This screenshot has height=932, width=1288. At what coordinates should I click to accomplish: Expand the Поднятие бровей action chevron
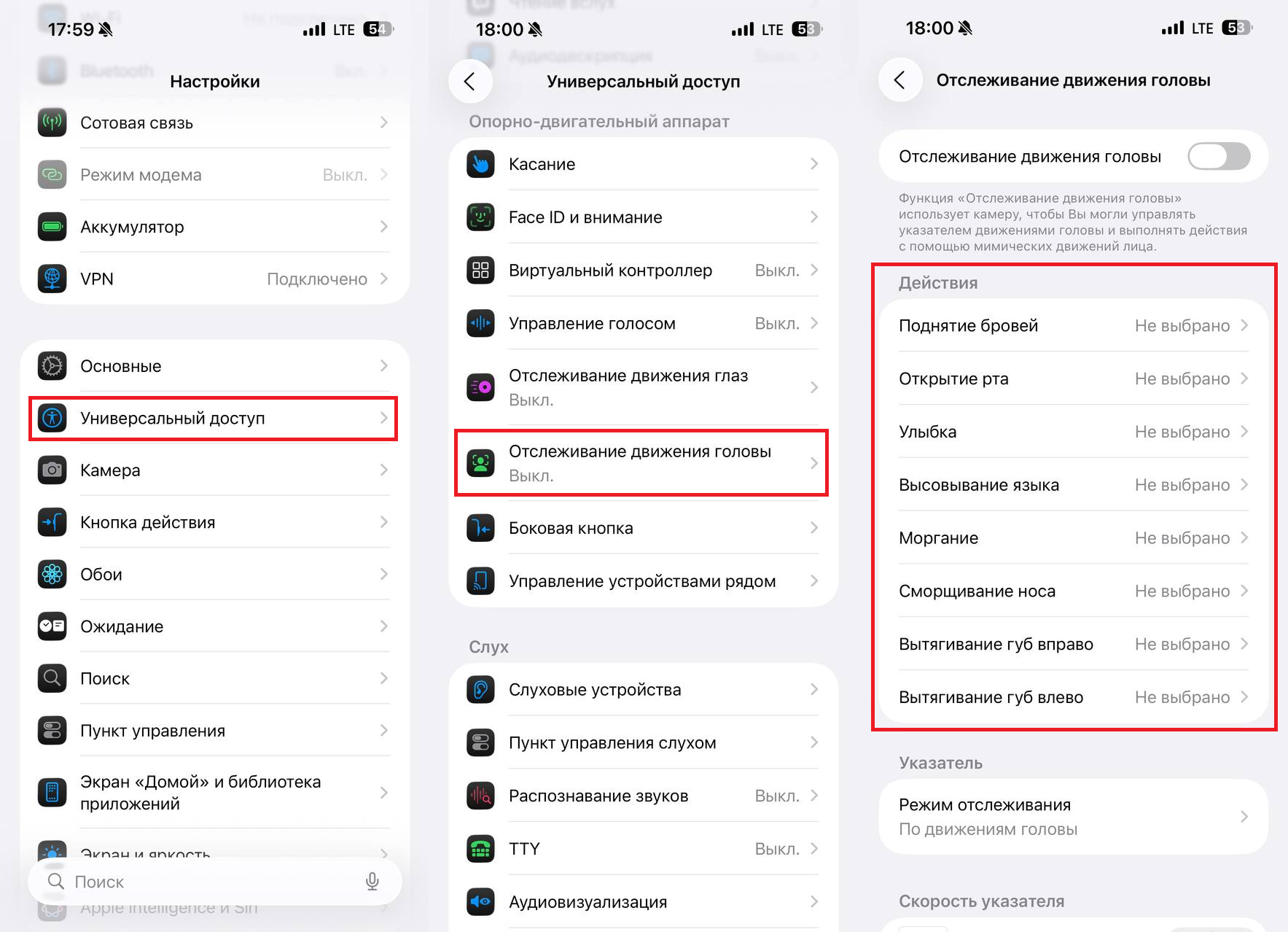click(x=1244, y=325)
